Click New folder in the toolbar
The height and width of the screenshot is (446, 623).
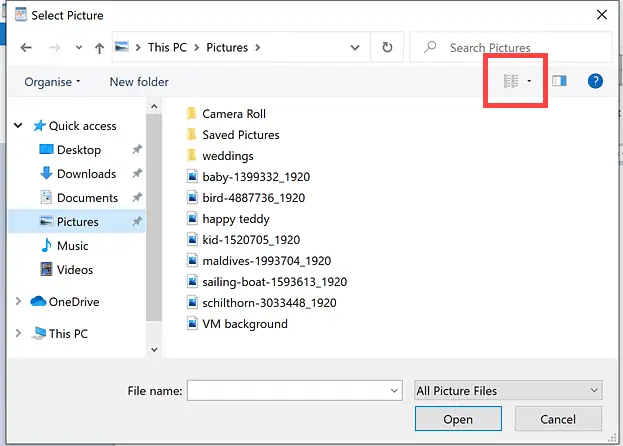pos(139,82)
